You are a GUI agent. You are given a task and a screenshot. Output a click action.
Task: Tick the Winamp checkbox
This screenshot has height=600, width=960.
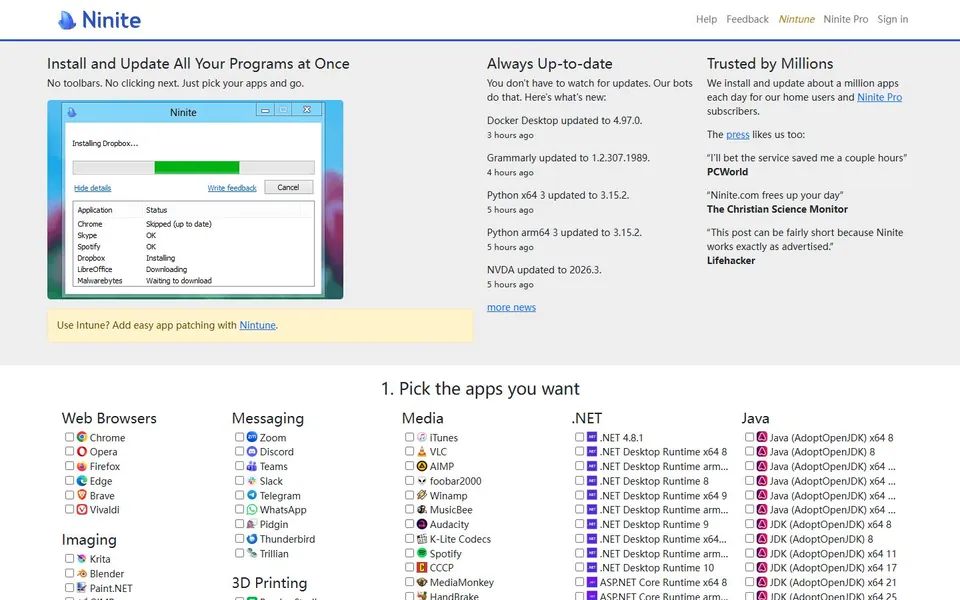(409, 495)
